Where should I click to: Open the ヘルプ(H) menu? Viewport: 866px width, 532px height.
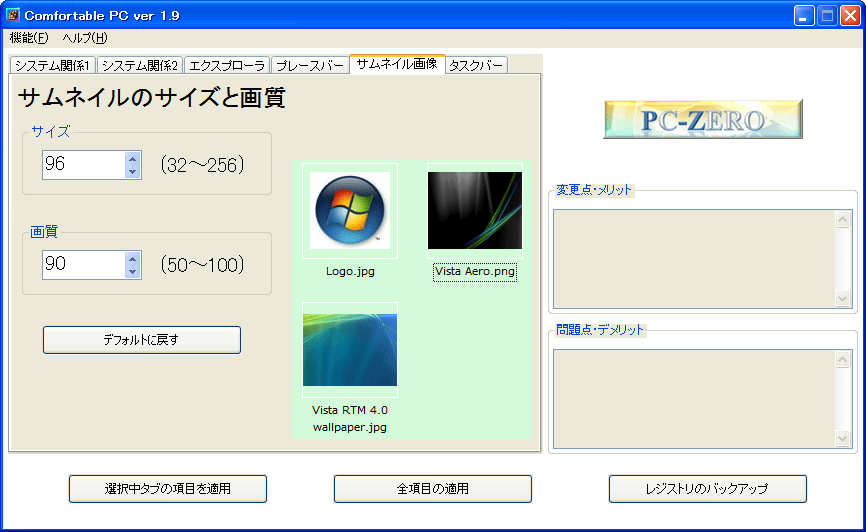tap(84, 38)
